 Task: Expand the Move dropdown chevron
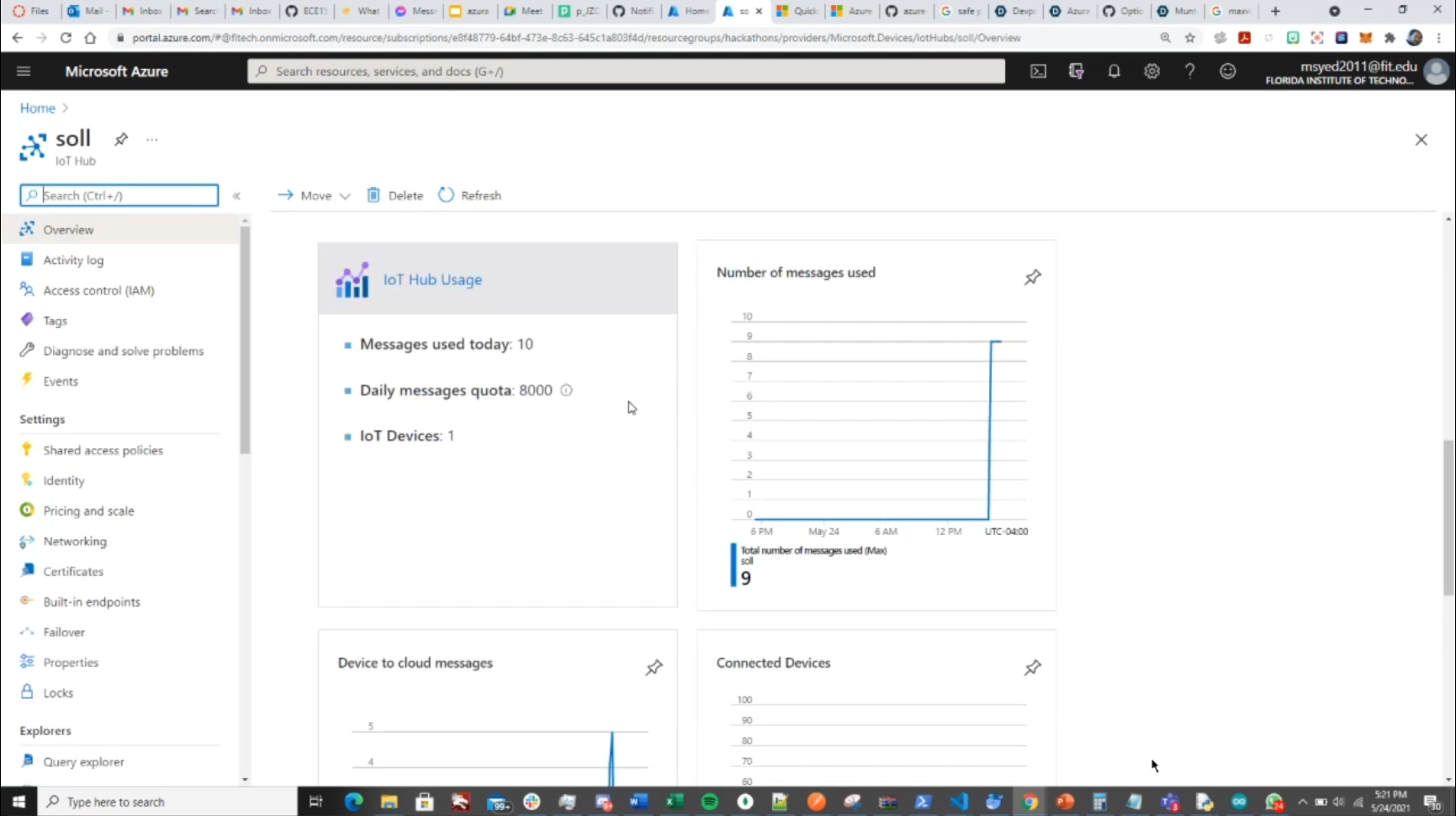click(345, 196)
